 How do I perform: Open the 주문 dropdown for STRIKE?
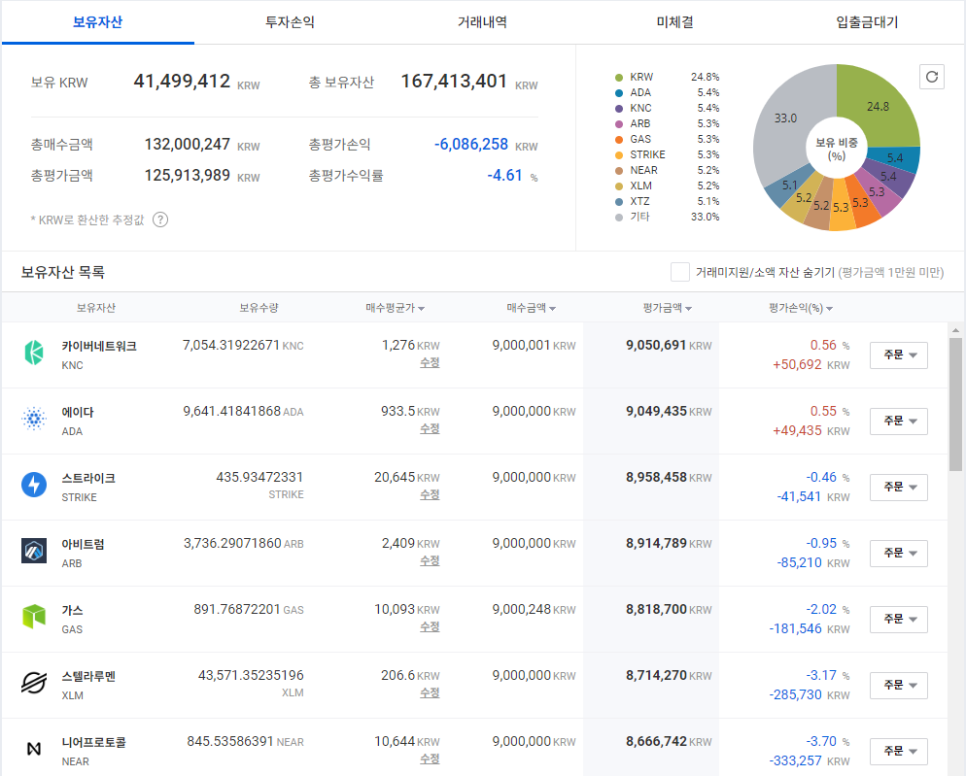coord(899,487)
